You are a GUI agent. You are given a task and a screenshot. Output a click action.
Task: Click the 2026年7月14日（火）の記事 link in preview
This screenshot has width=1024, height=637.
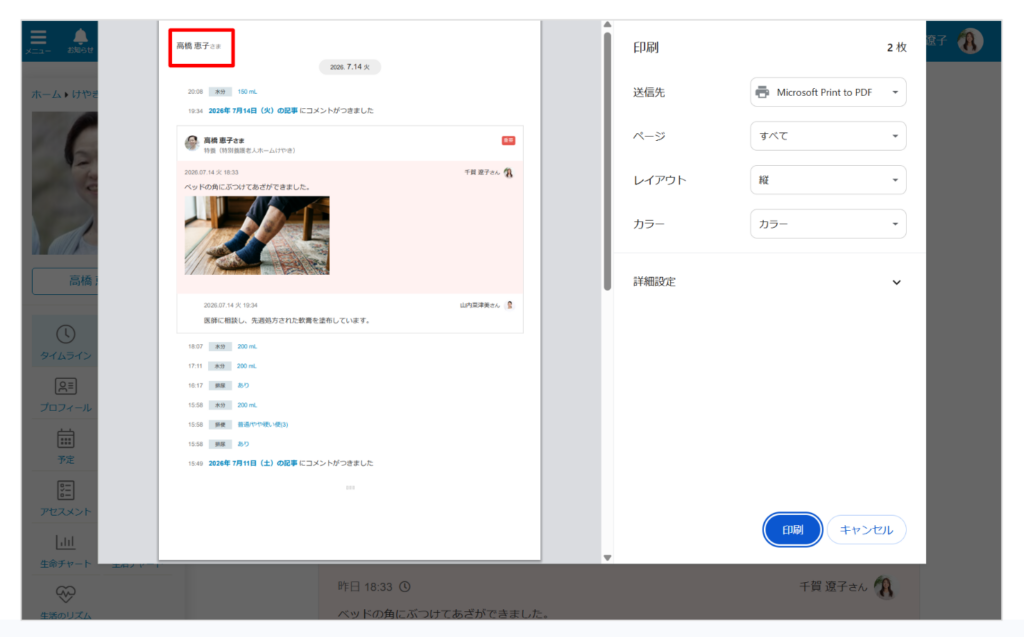coord(253,110)
